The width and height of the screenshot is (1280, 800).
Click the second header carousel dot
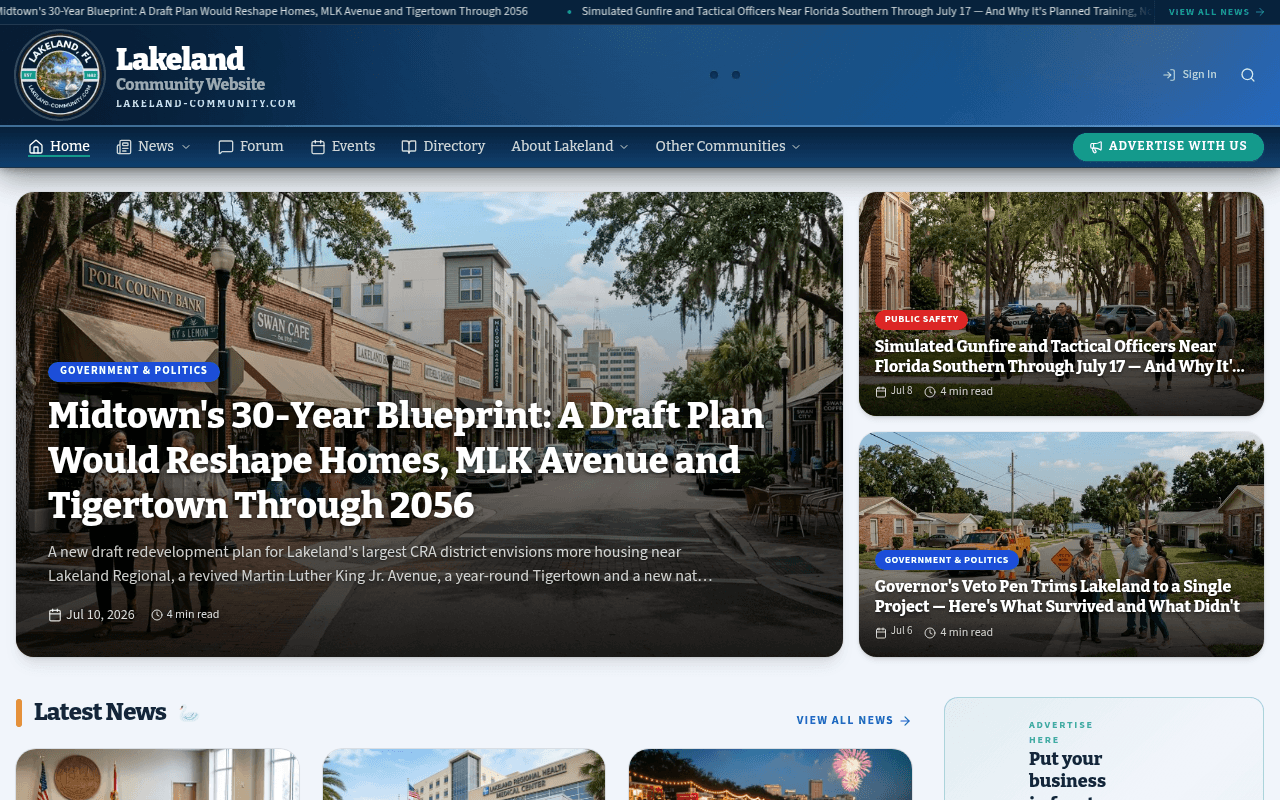coord(736,75)
